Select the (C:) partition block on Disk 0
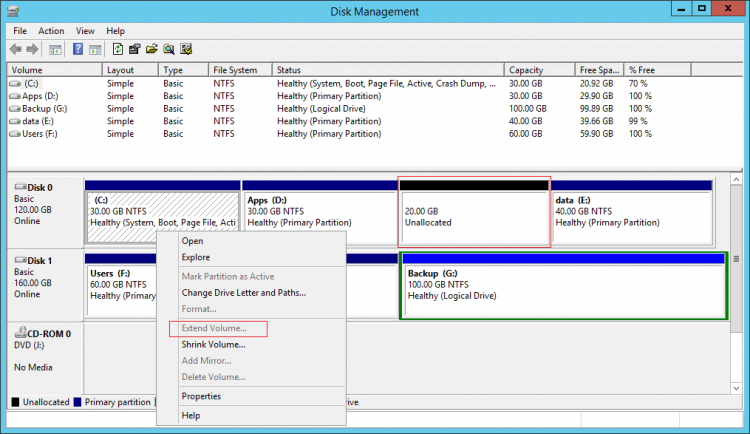Image resolution: width=750 pixels, height=434 pixels. coord(163,213)
